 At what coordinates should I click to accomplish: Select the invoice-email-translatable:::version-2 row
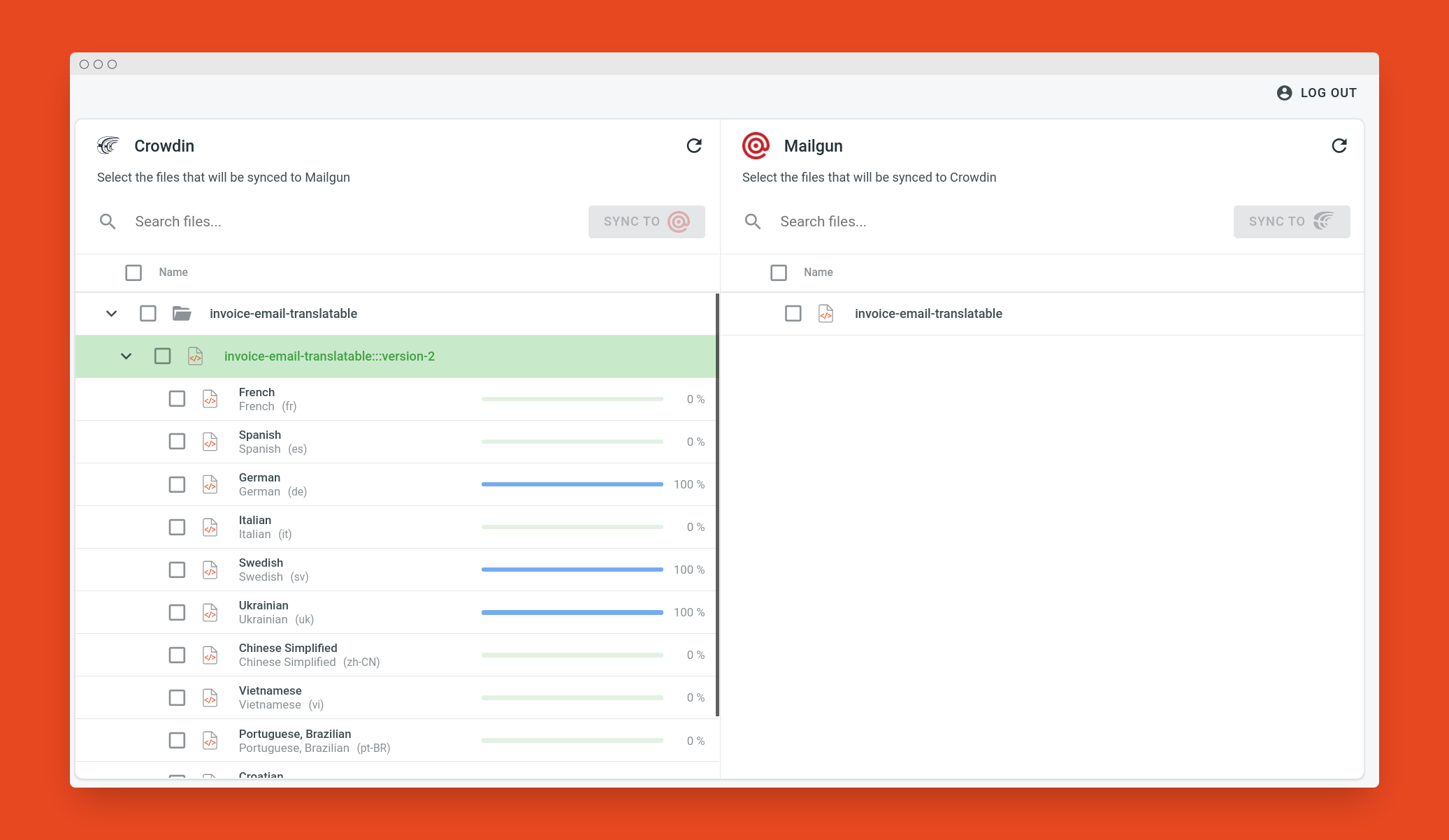pos(396,356)
